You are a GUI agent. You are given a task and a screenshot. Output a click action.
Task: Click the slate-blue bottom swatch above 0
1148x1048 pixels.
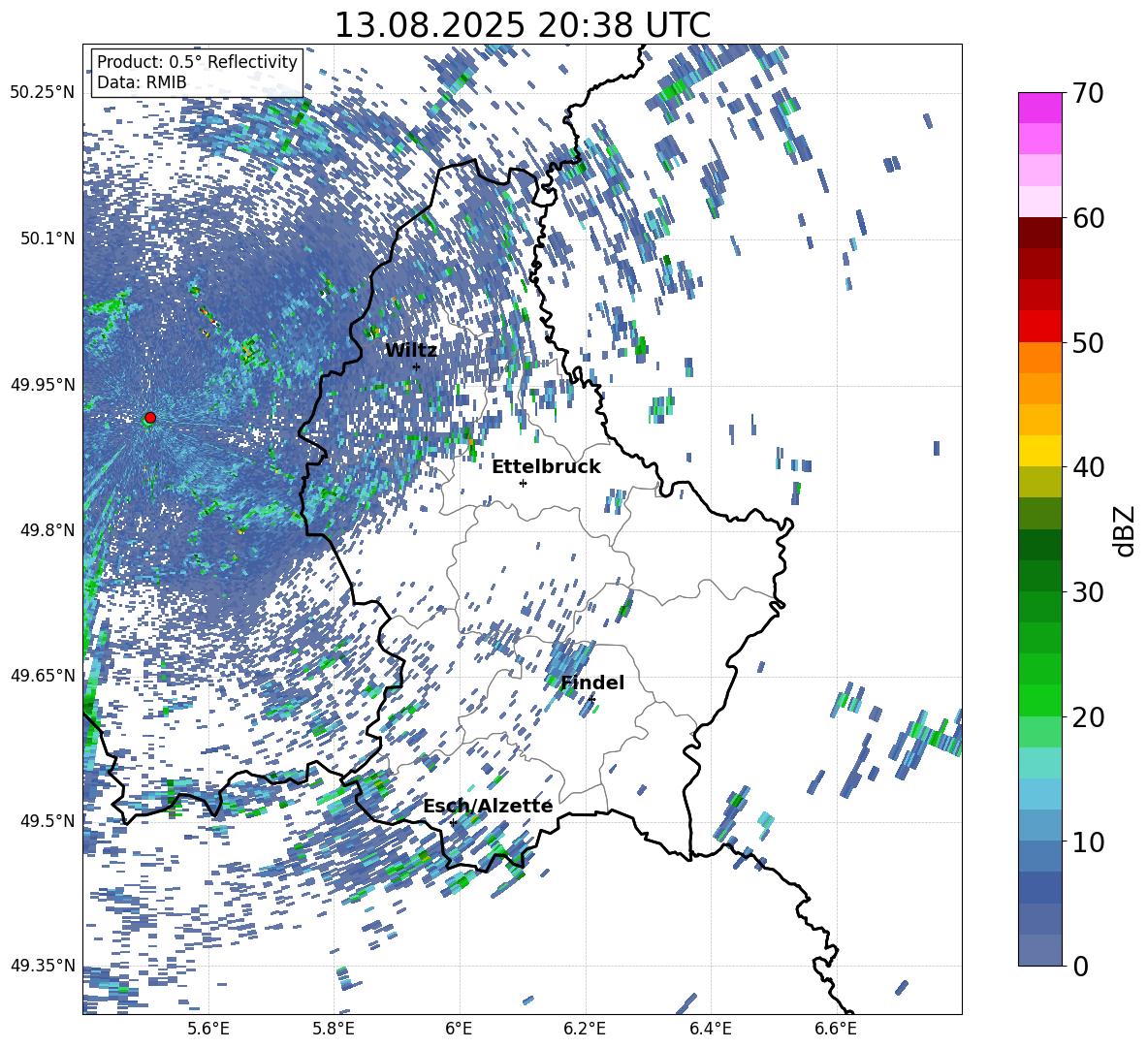pos(1039,950)
